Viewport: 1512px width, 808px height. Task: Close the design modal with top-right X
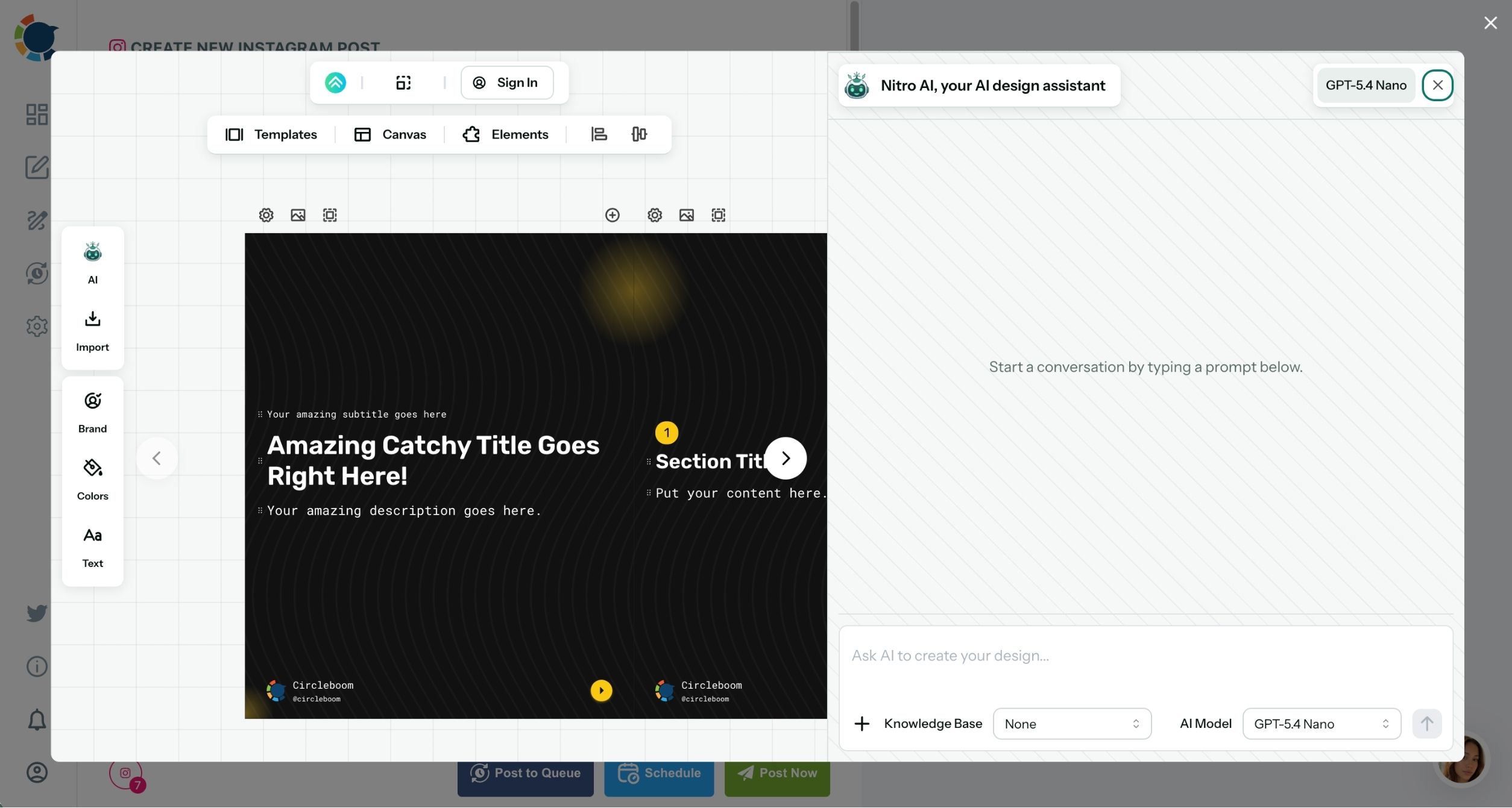click(x=1490, y=23)
